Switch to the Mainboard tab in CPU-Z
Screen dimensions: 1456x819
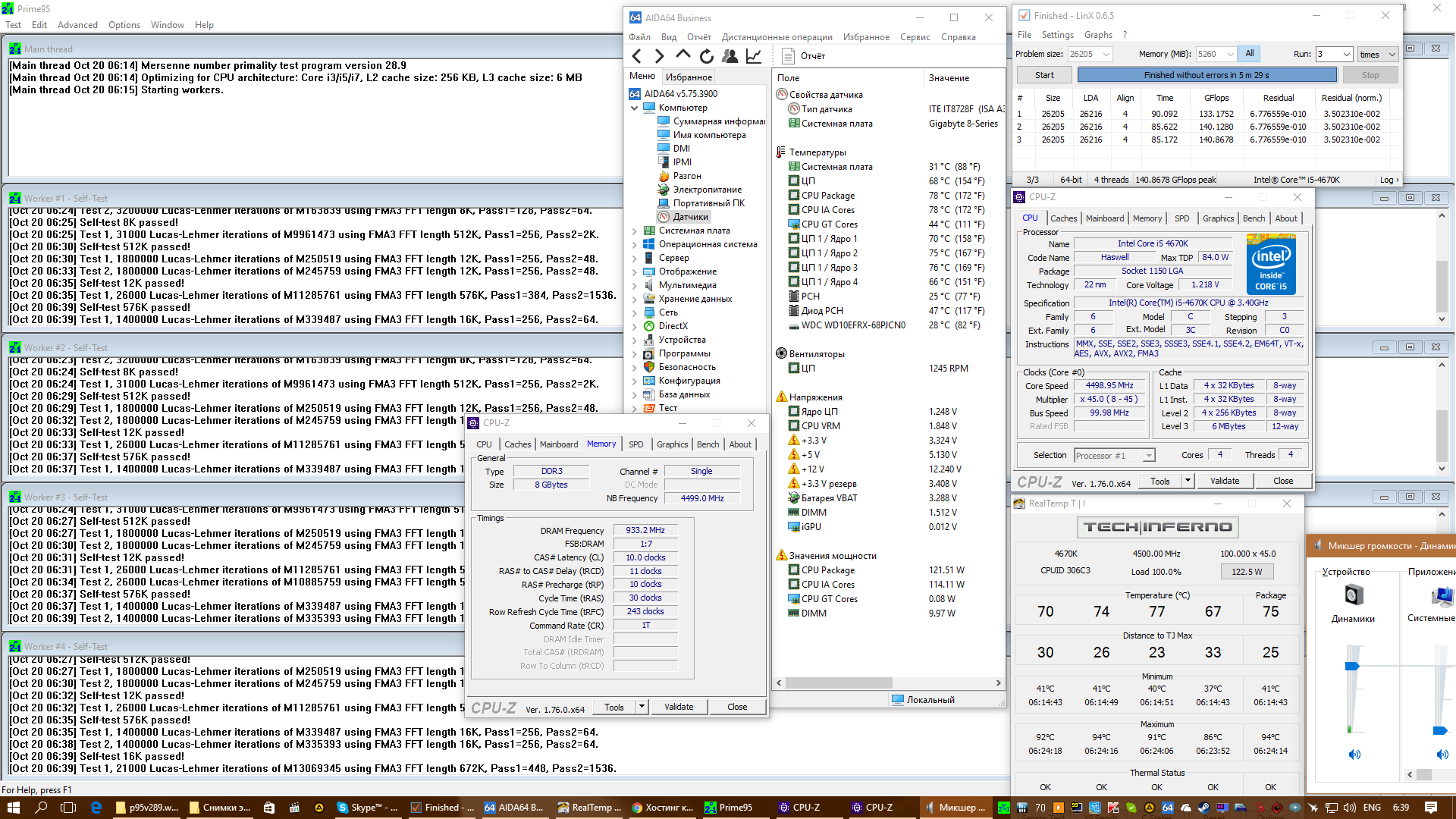coord(1104,218)
